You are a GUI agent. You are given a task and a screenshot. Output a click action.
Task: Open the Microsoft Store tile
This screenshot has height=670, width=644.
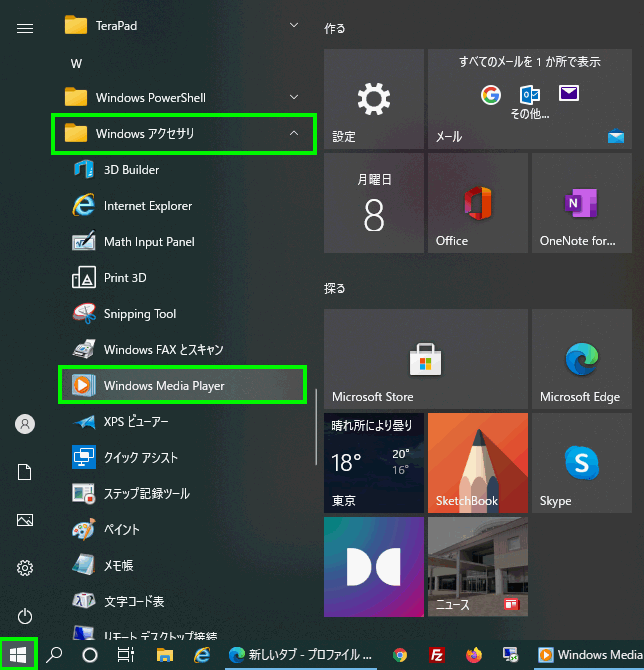click(426, 359)
